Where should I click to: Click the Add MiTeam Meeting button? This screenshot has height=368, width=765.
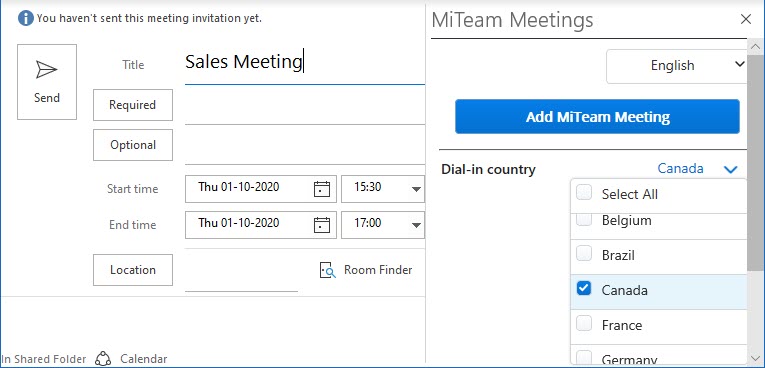pyautogui.click(x=597, y=117)
